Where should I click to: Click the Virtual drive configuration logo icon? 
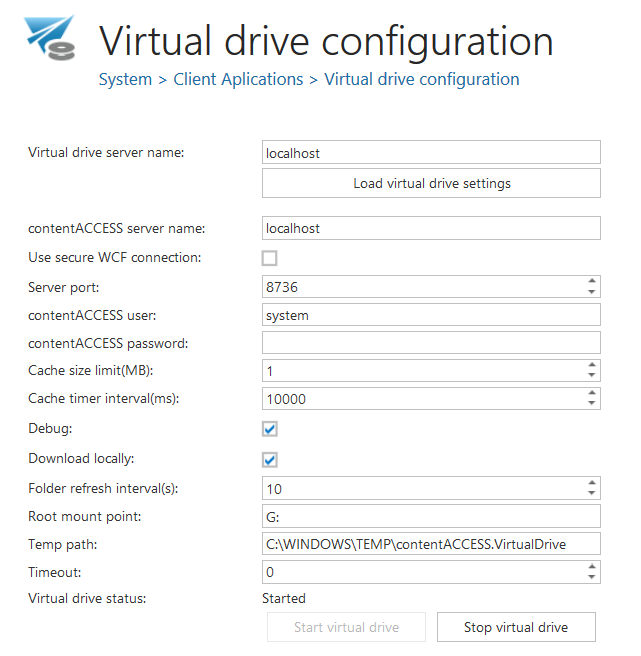coord(49,38)
